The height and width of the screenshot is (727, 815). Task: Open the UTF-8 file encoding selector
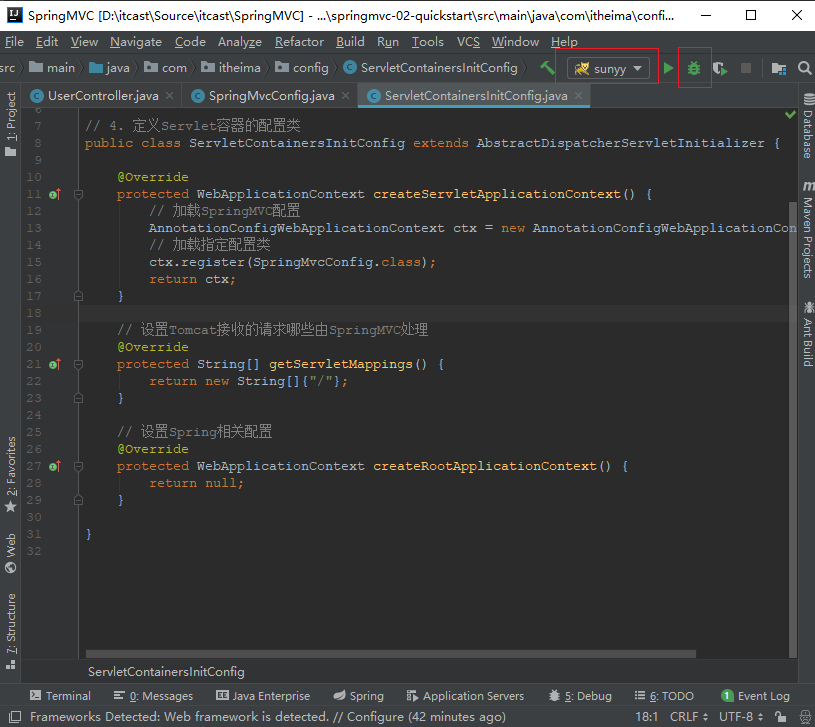click(740, 716)
